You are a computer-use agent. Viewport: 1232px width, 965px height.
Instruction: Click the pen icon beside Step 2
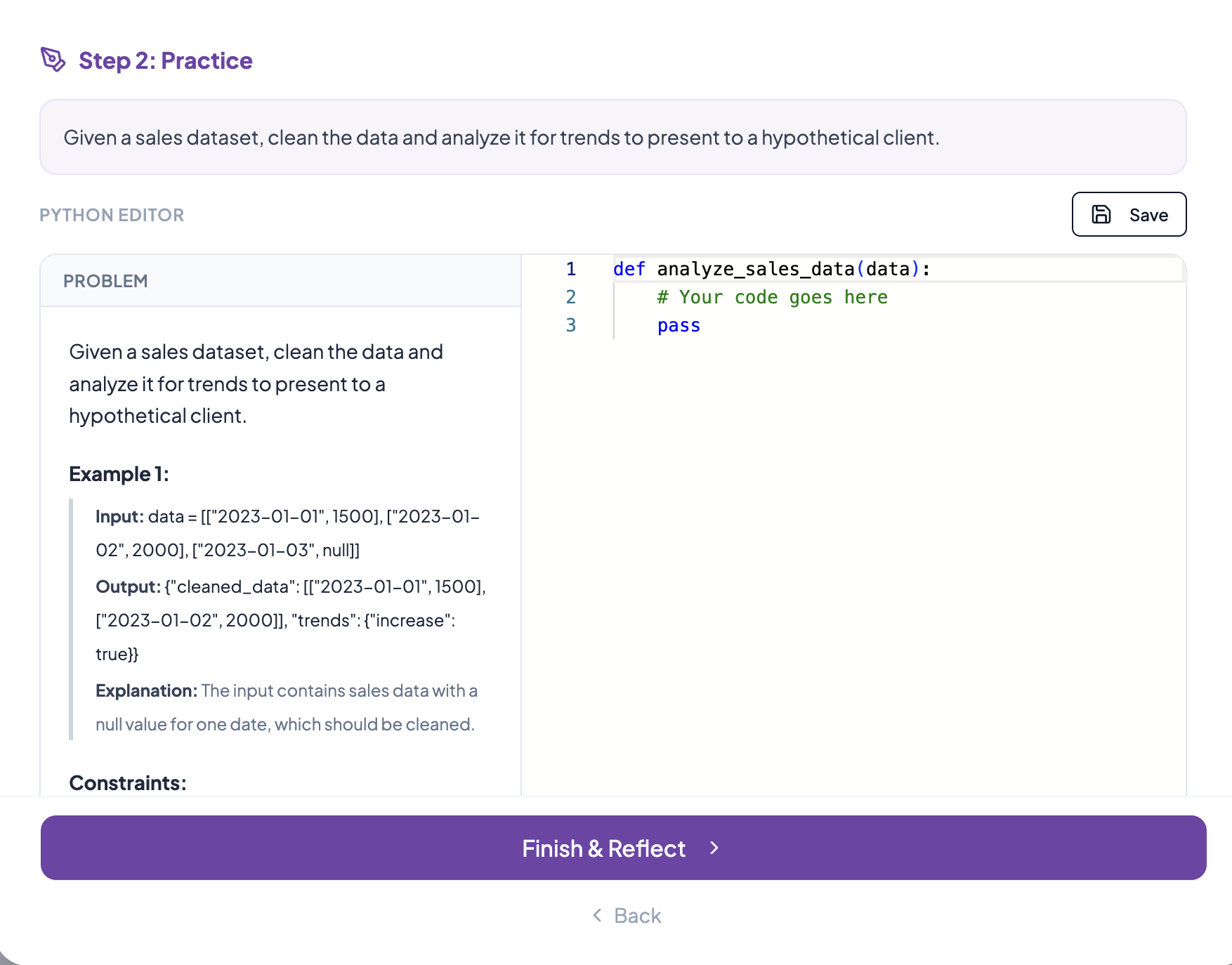pos(53,60)
